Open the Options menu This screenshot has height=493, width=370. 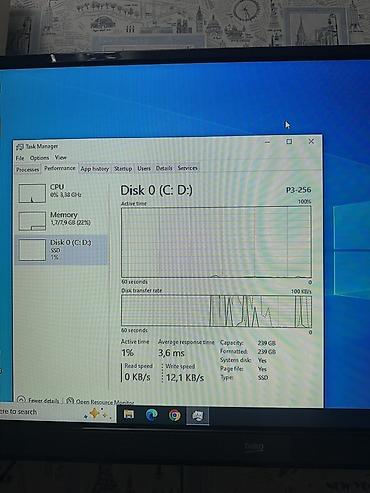(x=39, y=158)
